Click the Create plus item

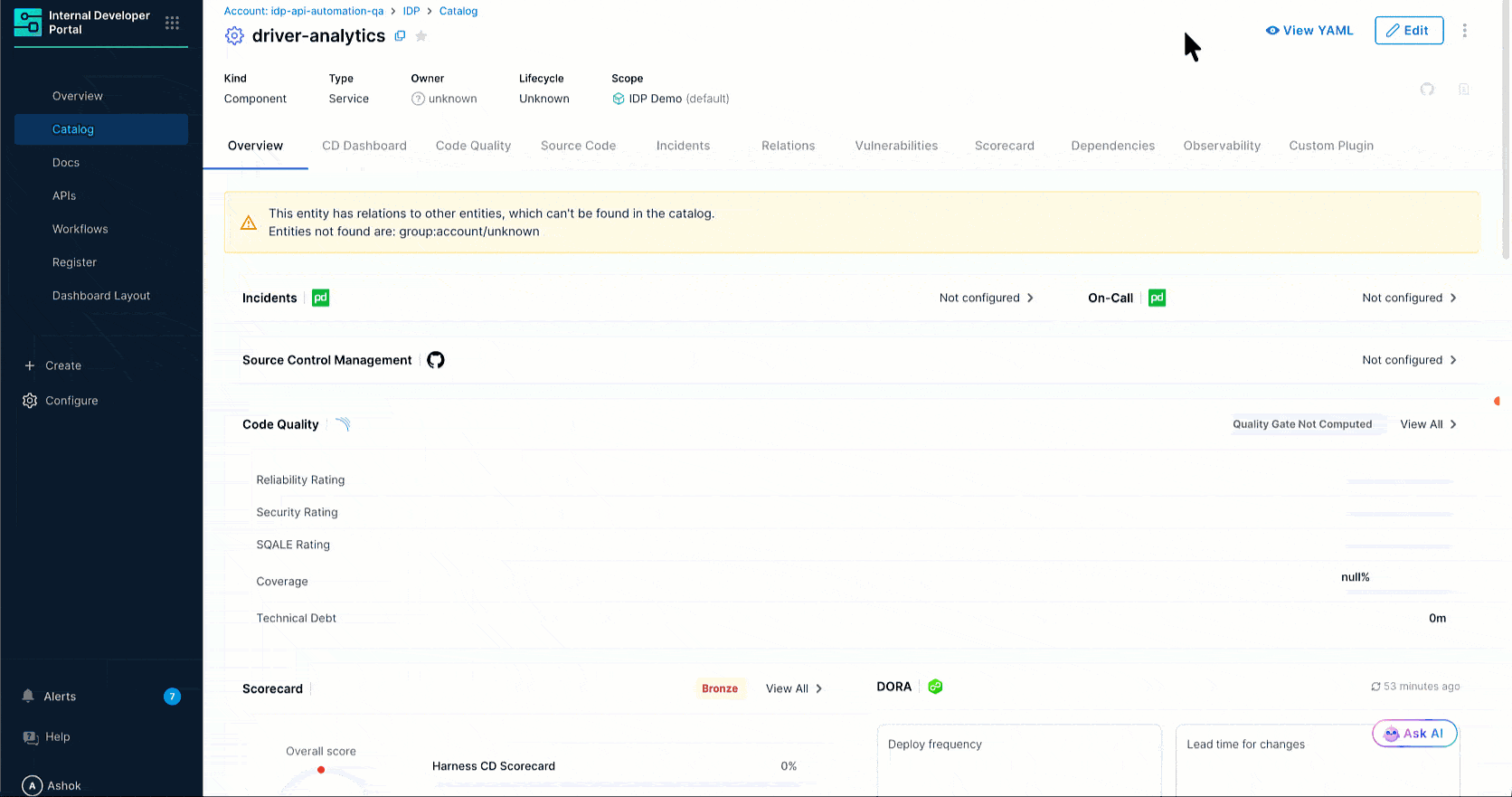click(52, 365)
